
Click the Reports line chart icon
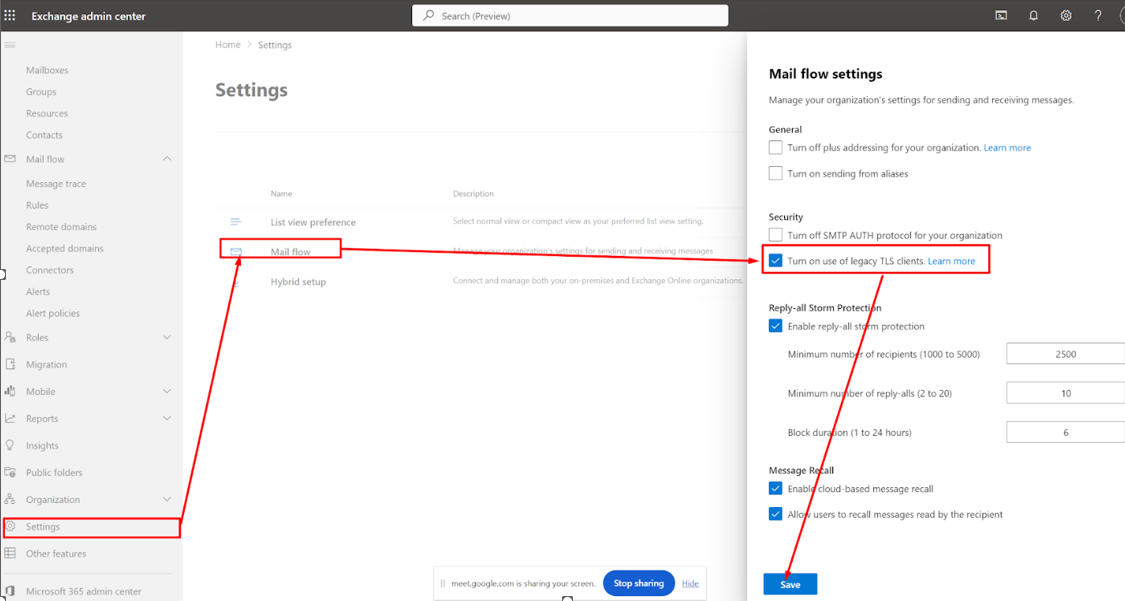(x=10, y=418)
